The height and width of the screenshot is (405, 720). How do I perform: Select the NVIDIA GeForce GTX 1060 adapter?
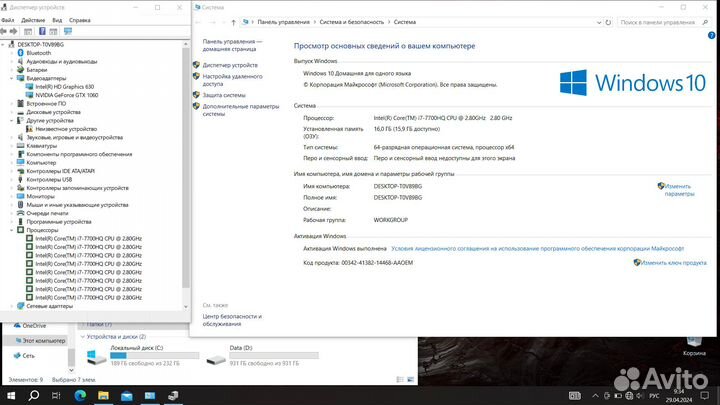coord(67,95)
